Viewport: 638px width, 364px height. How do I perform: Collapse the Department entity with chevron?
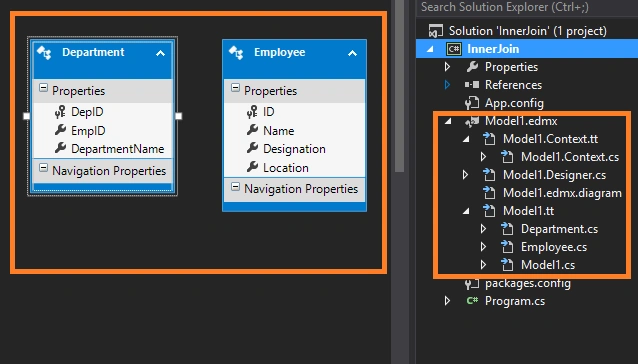pos(160,53)
